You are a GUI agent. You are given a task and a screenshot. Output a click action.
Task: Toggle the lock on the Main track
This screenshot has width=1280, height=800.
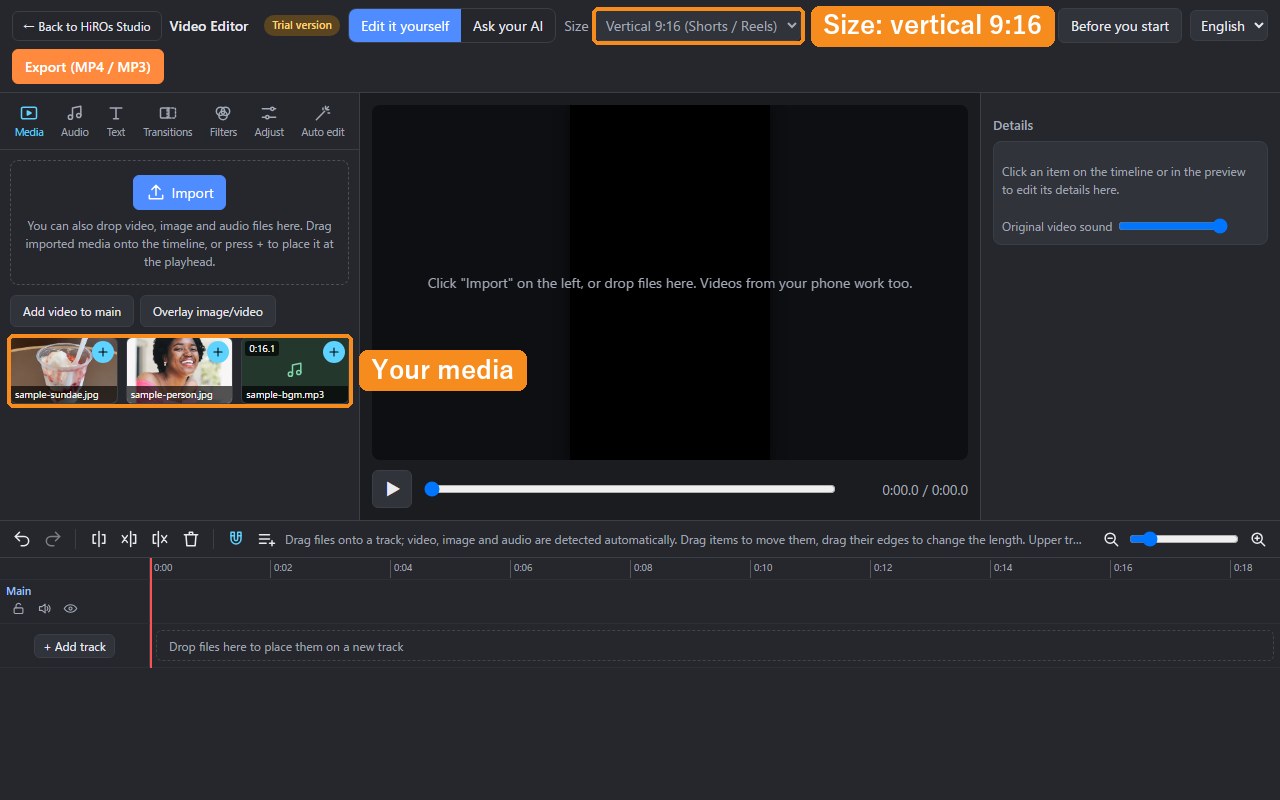18,608
